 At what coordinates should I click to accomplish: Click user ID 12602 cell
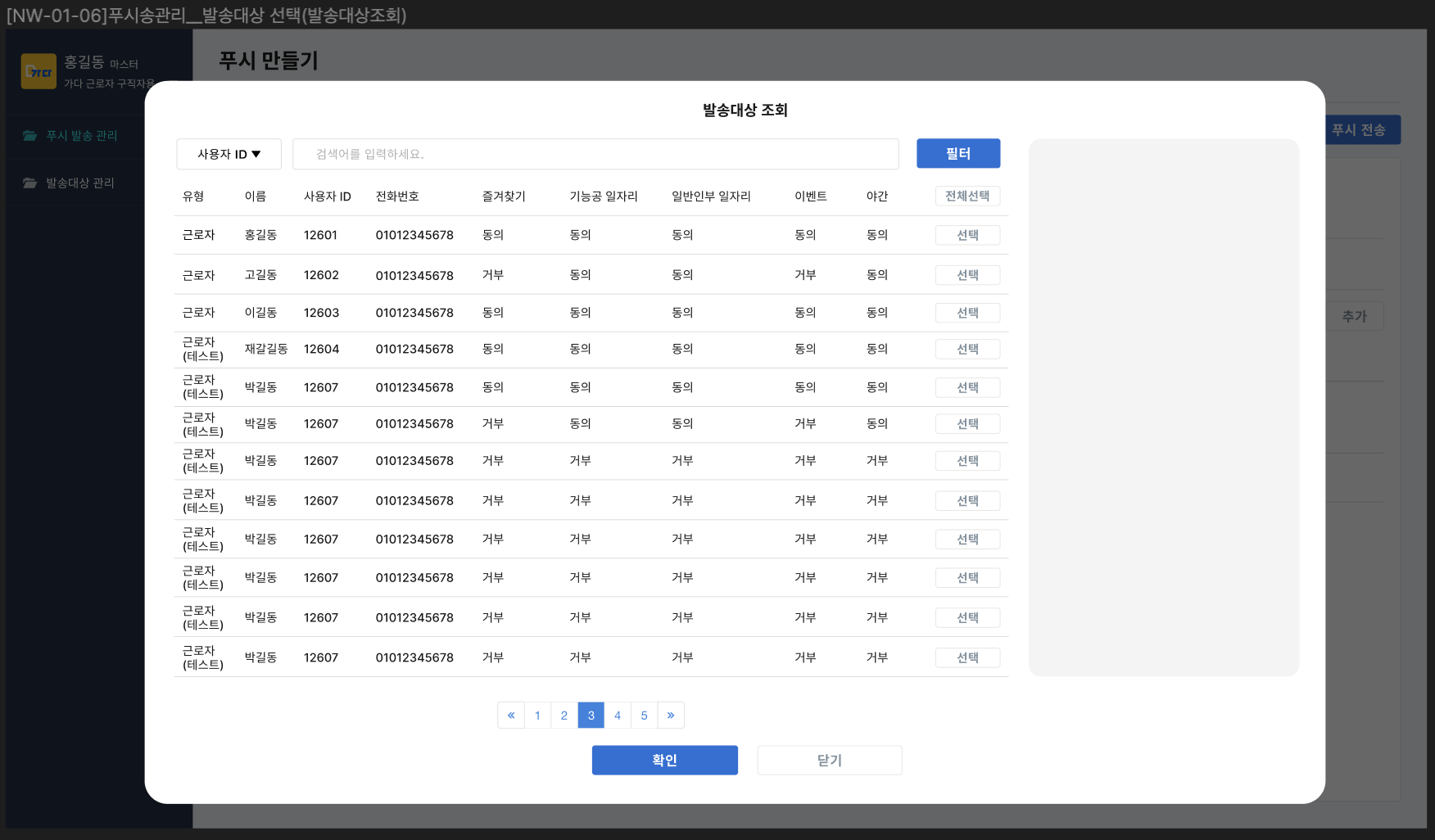pos(321,276)
